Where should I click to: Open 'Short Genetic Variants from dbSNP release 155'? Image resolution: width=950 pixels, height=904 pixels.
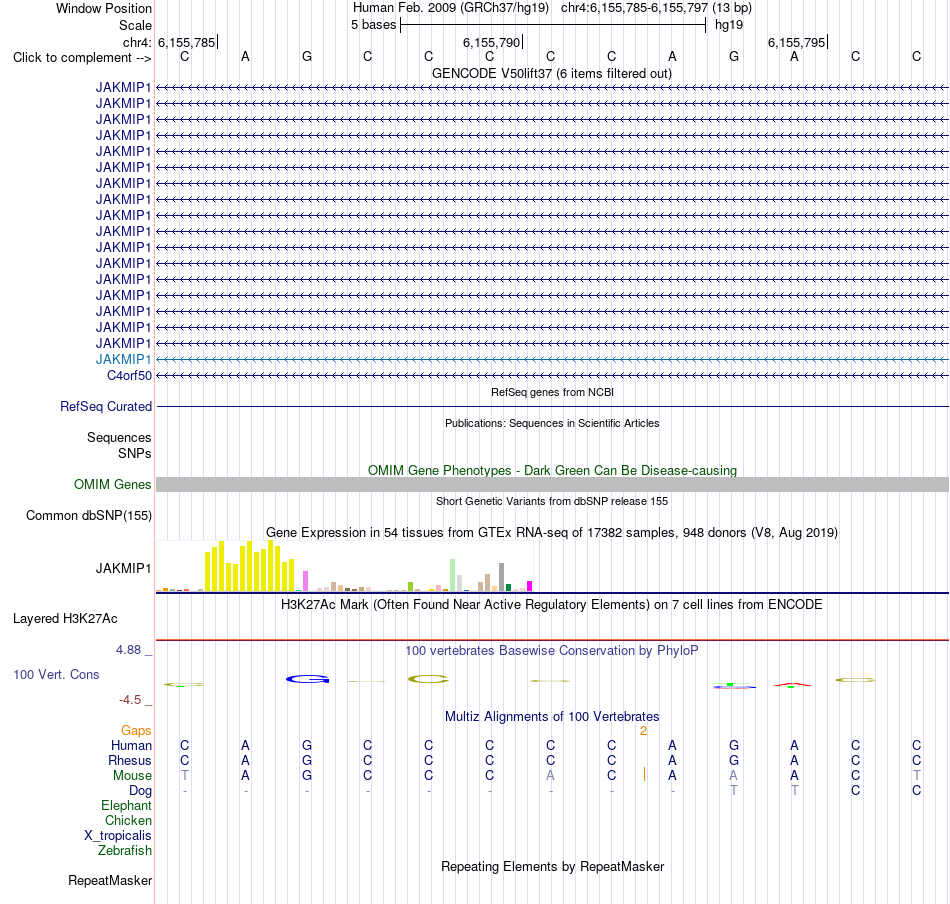pos(552,501)
